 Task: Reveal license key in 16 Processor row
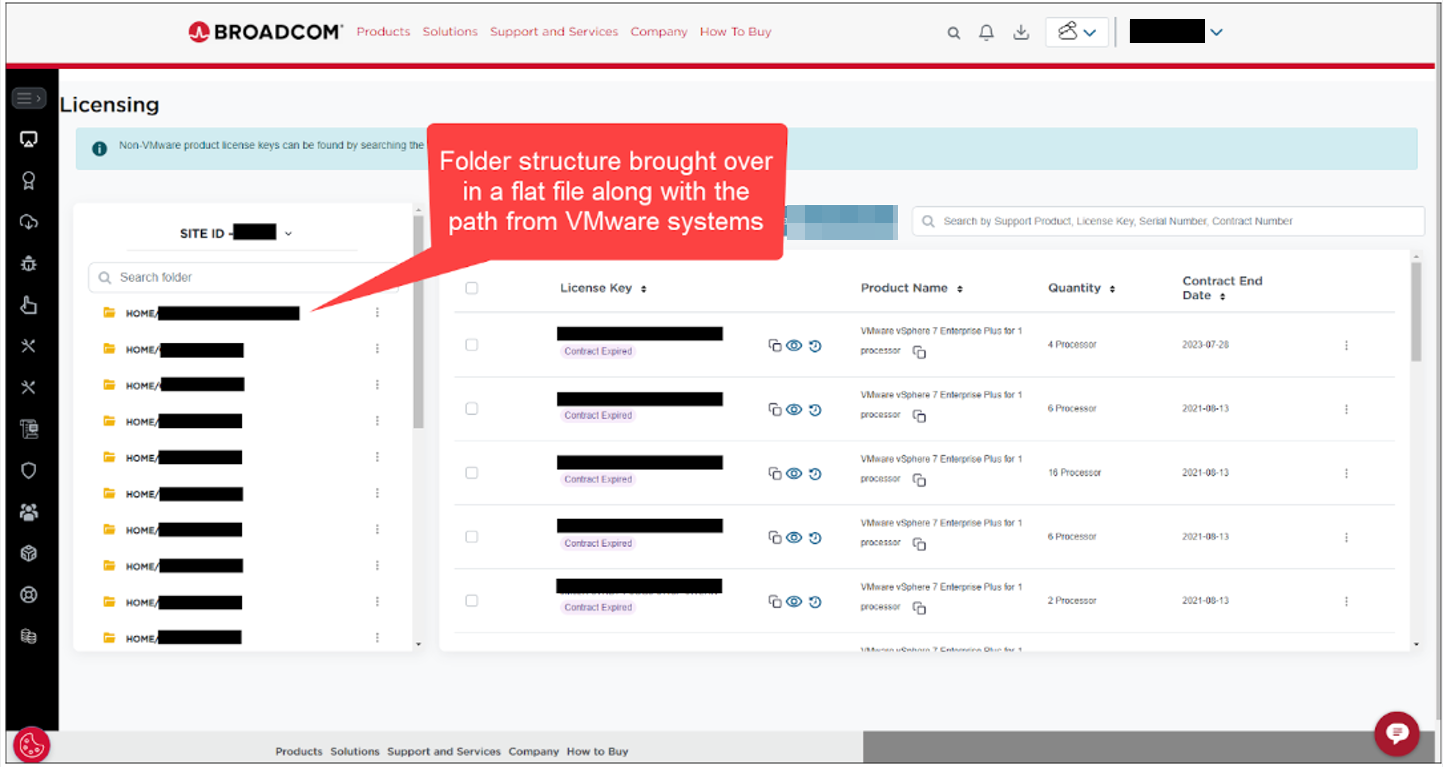click(794, 473)
